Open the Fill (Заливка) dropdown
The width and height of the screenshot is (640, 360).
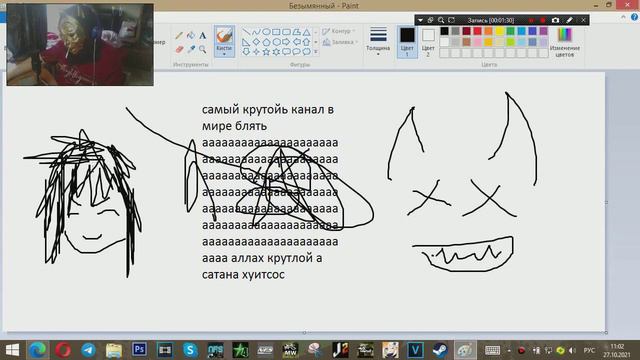pos(340,42)
